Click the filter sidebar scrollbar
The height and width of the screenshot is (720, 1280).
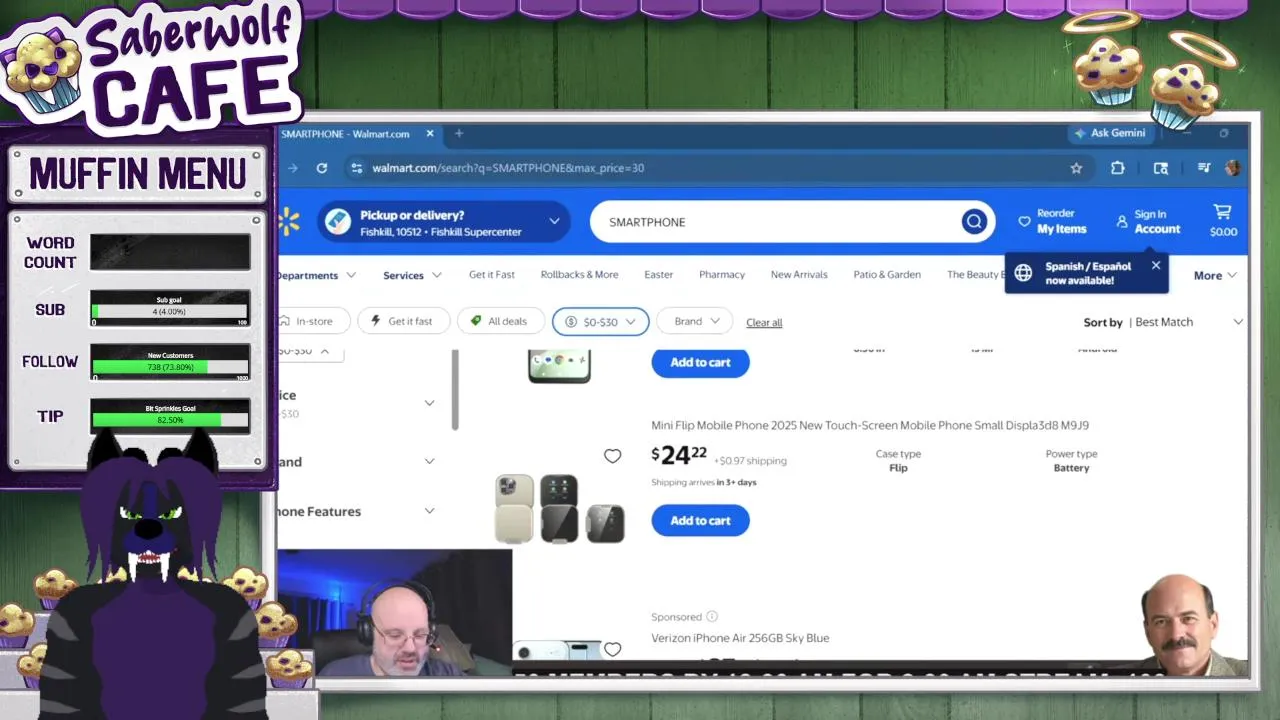point(455,390)
